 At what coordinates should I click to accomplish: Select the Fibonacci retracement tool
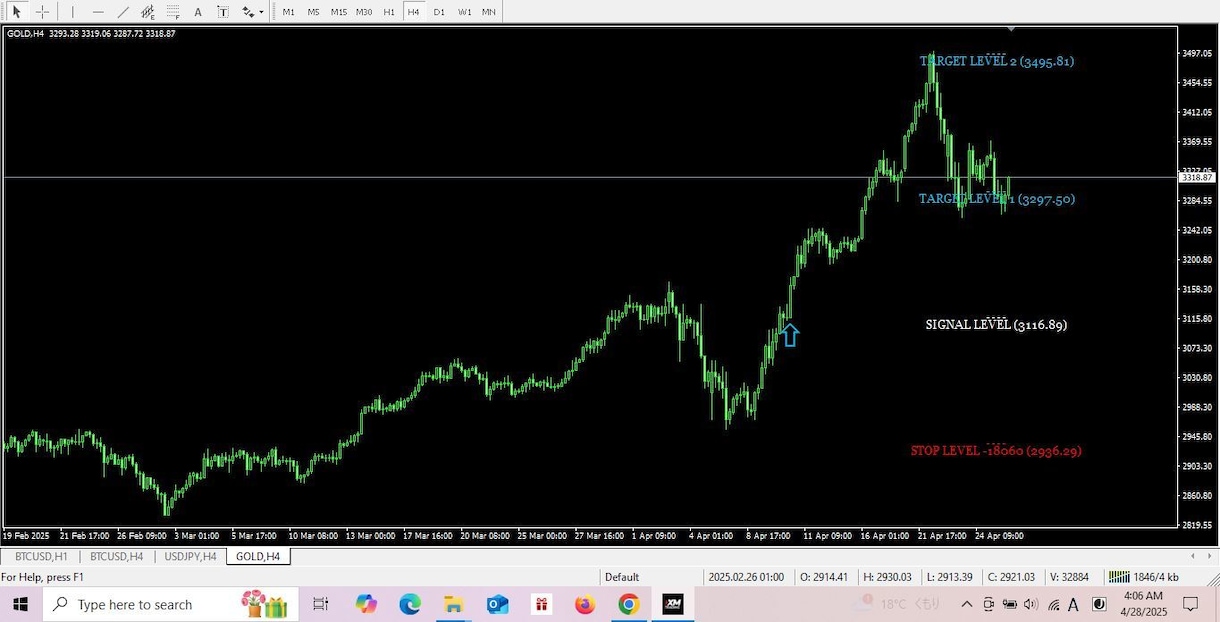coord(173,12)
